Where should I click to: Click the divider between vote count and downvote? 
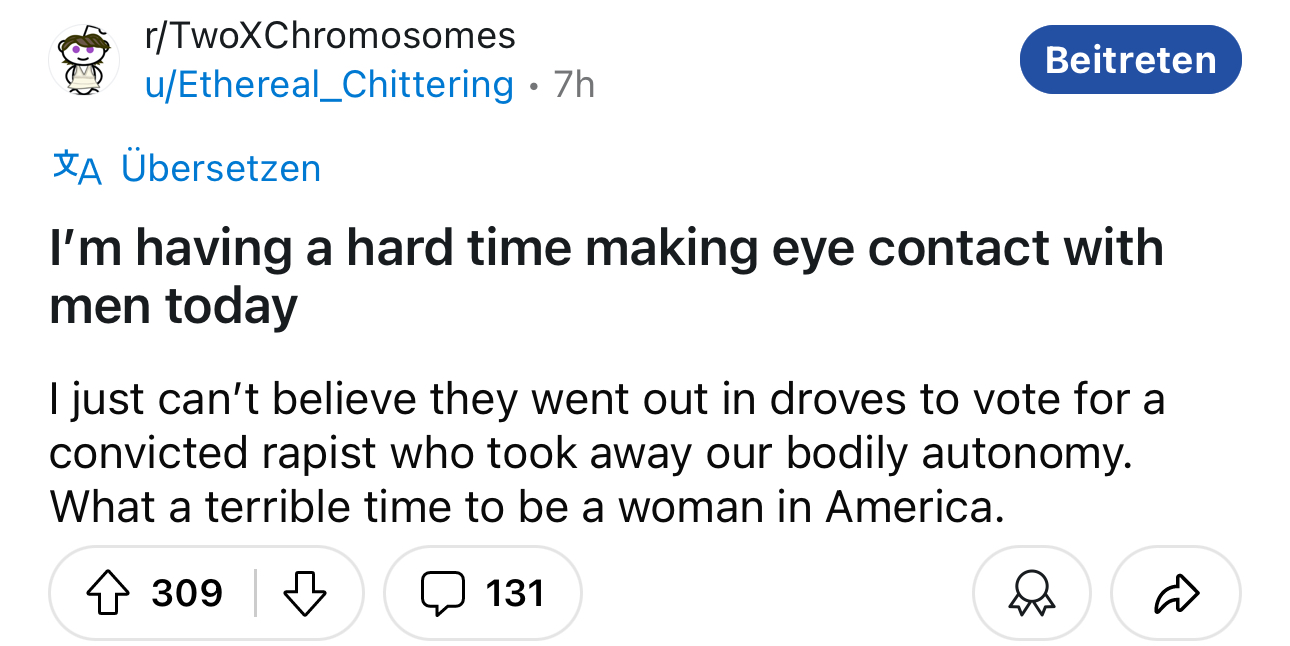tap(255, 593)
